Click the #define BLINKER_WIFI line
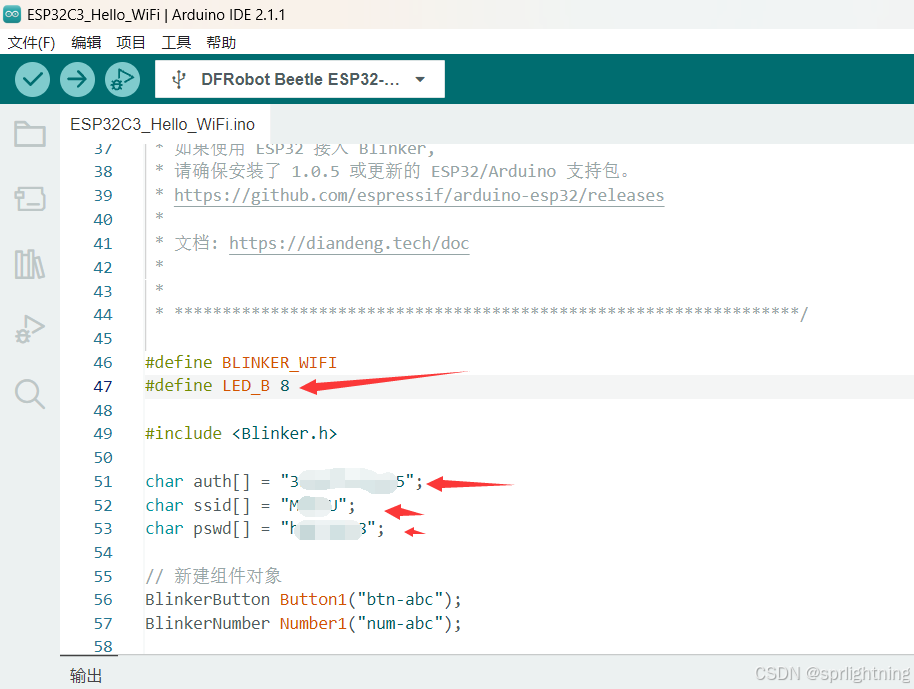This screenshot has width=914, height=689. (x=241, y=363)
